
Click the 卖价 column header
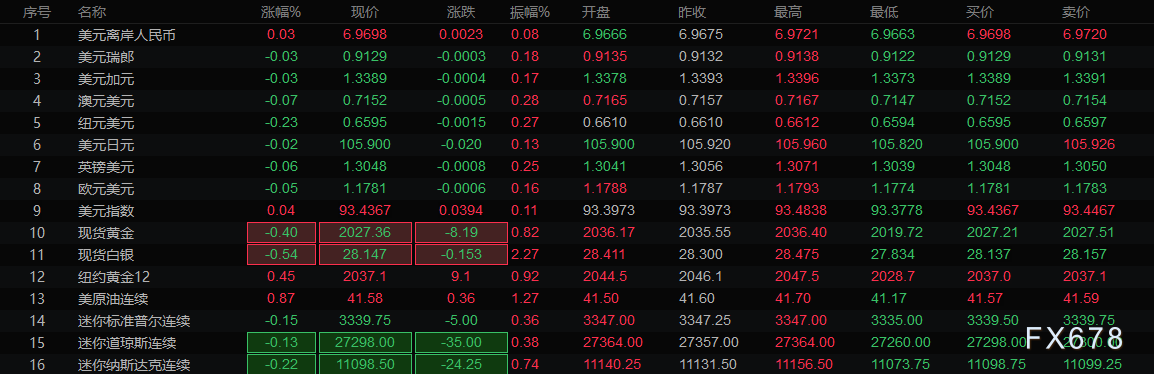(x=1076, y=13)
